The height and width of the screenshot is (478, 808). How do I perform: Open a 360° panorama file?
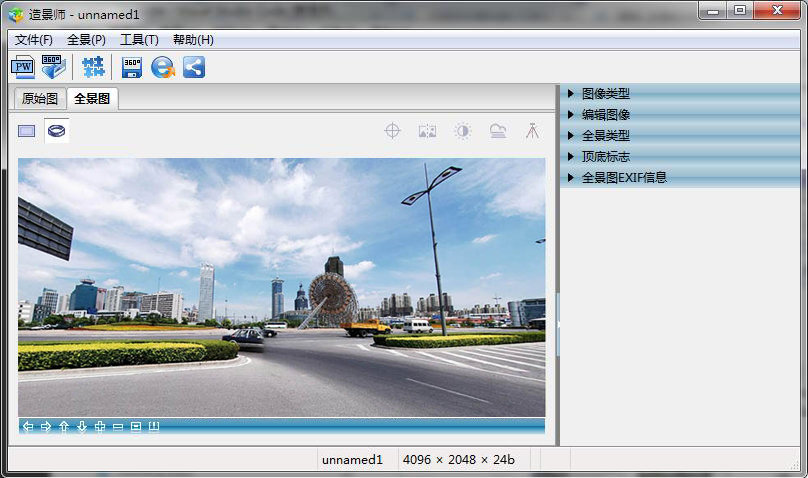(x=53, y=67)
